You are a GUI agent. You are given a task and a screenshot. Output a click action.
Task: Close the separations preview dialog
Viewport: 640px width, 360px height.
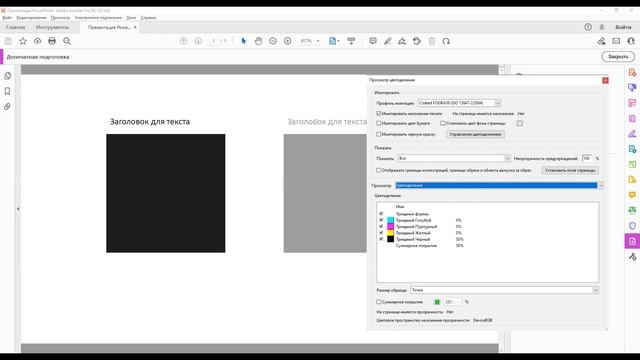tap(605, 80)
